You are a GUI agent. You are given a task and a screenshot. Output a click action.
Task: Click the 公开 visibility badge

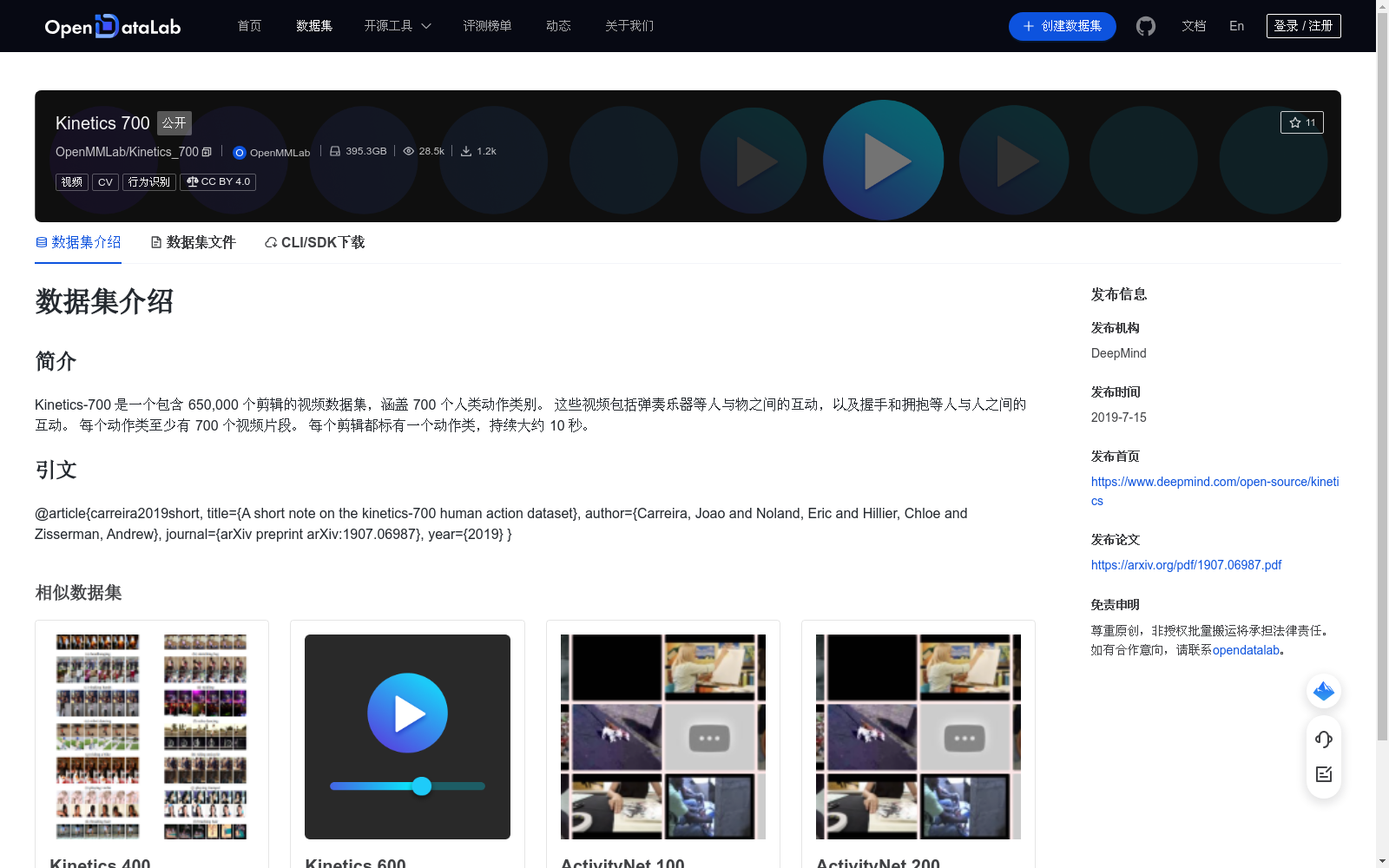[x=174, y=122]
